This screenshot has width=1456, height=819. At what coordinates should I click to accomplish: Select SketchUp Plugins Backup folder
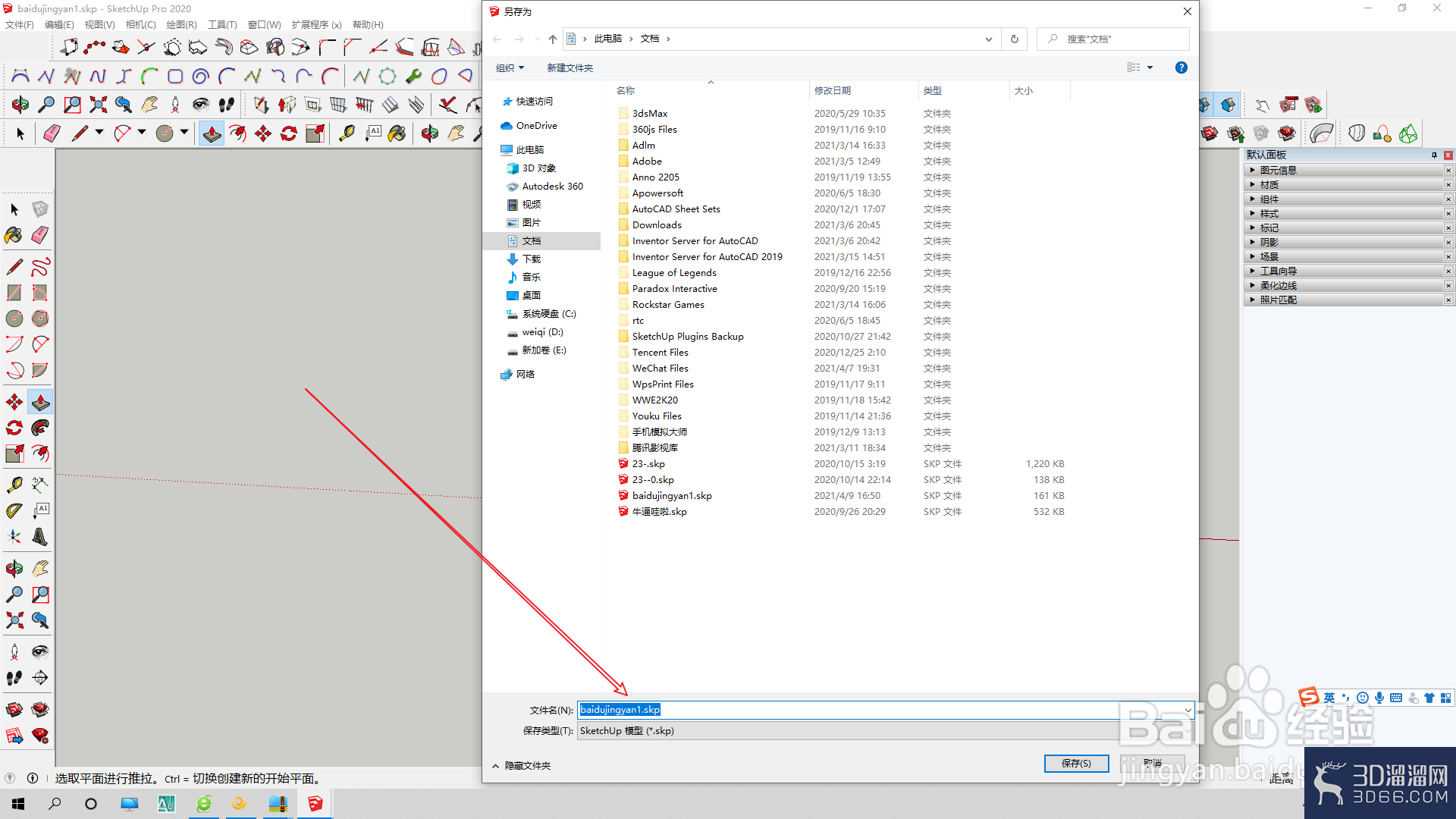point(688,336)
